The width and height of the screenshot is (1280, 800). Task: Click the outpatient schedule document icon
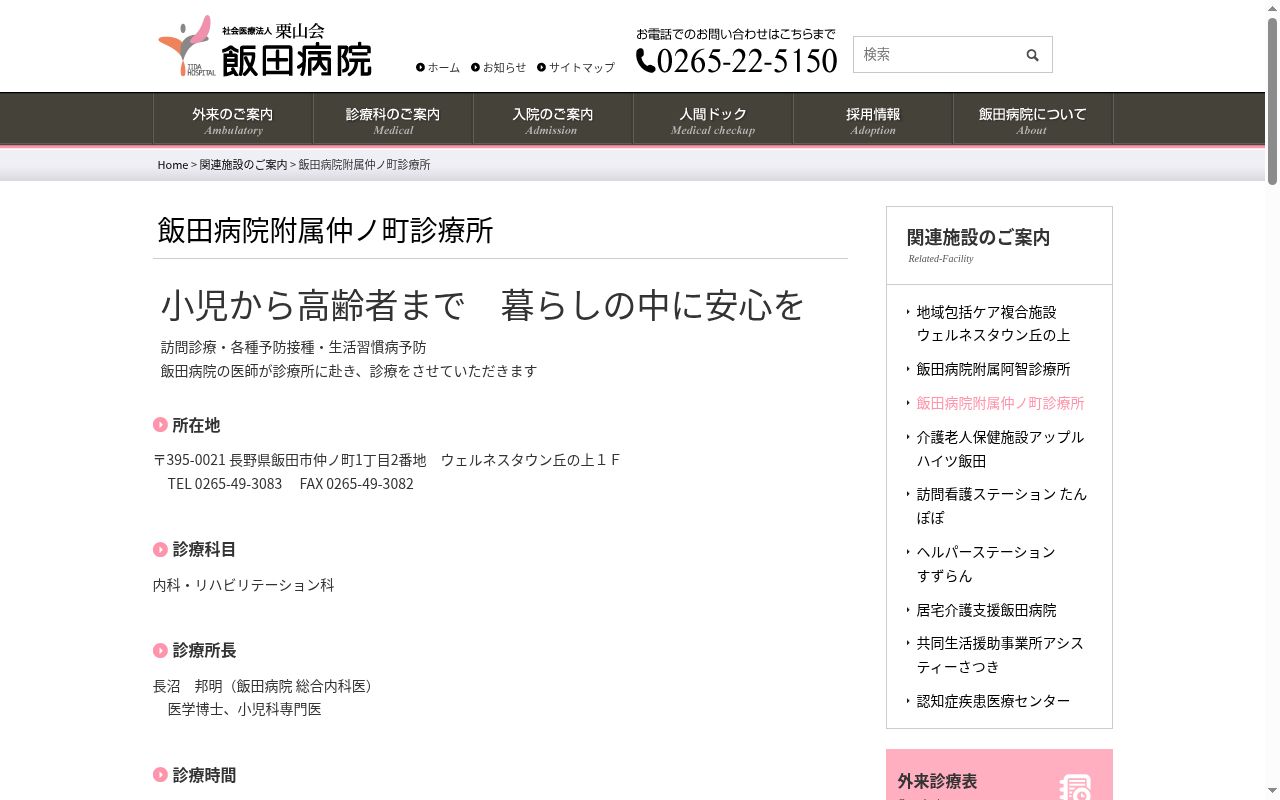1074,787
